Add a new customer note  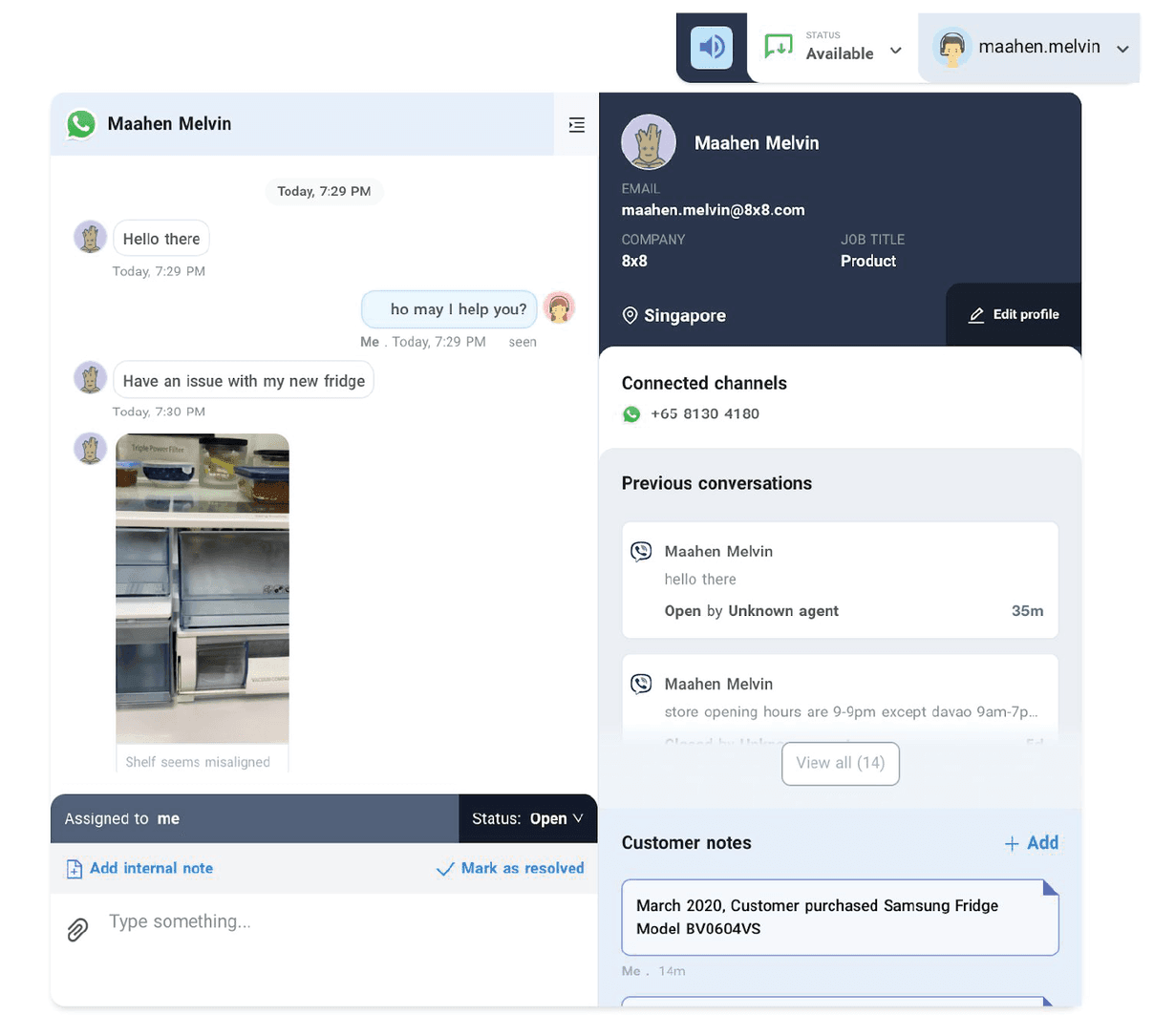click(1032, 842)
